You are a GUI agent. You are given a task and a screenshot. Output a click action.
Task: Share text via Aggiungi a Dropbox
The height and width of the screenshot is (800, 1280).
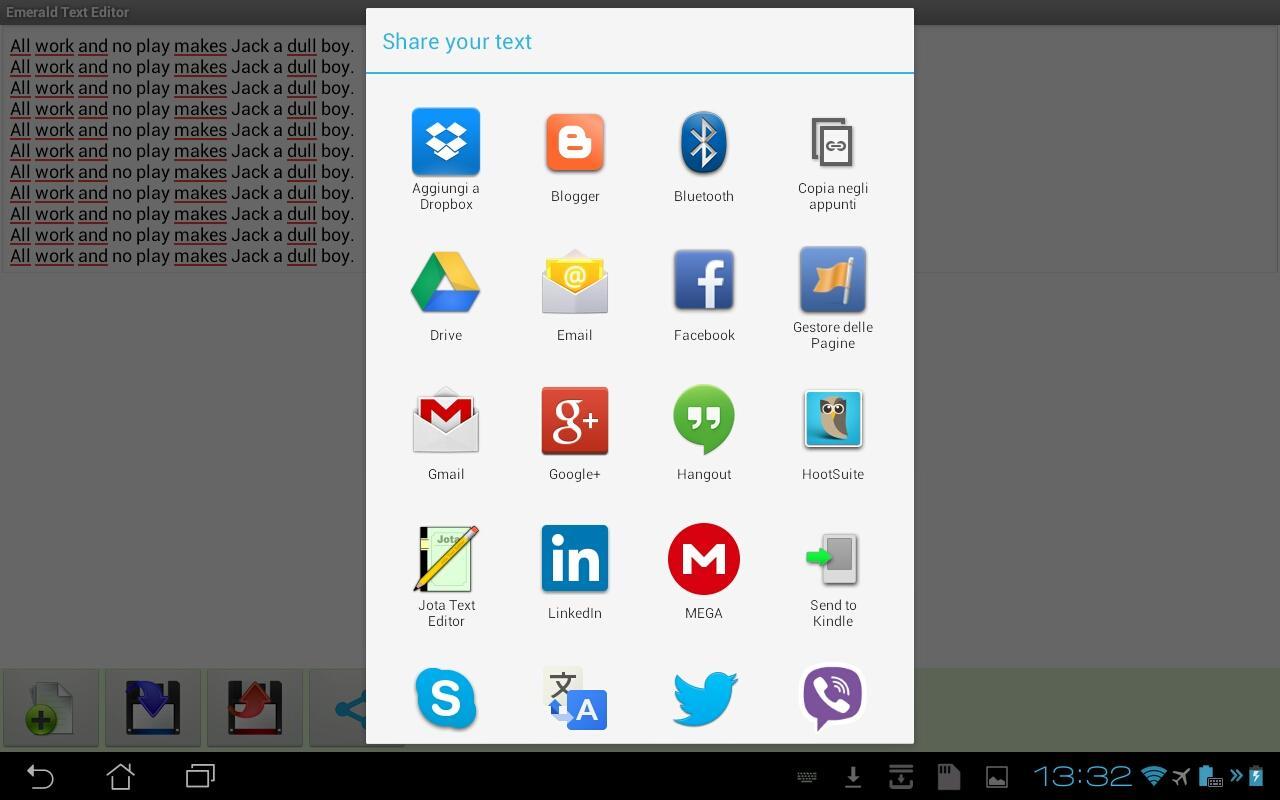pyautogui.click(x=446, y=160)
